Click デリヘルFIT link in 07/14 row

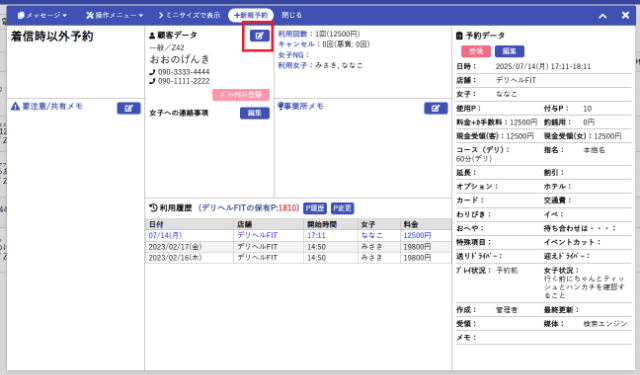click(257, 235)
